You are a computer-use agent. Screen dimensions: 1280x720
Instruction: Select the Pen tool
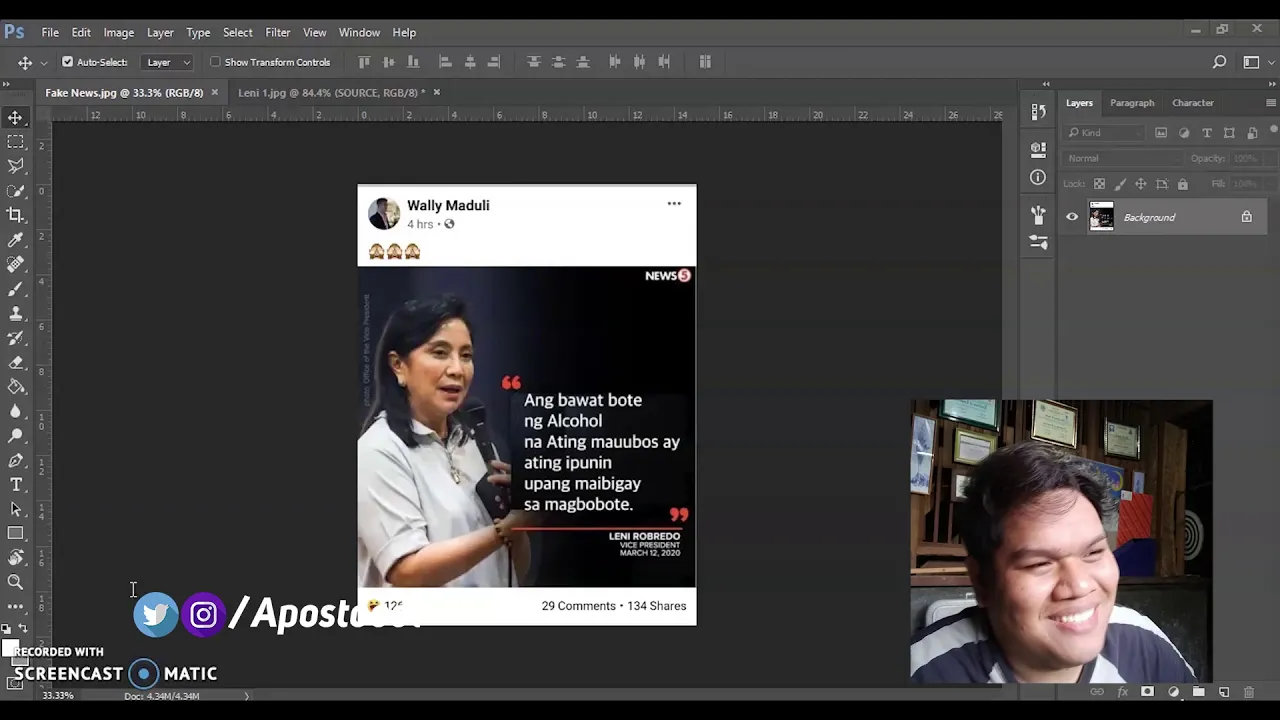pyautogui.click(x=16, y=460)
